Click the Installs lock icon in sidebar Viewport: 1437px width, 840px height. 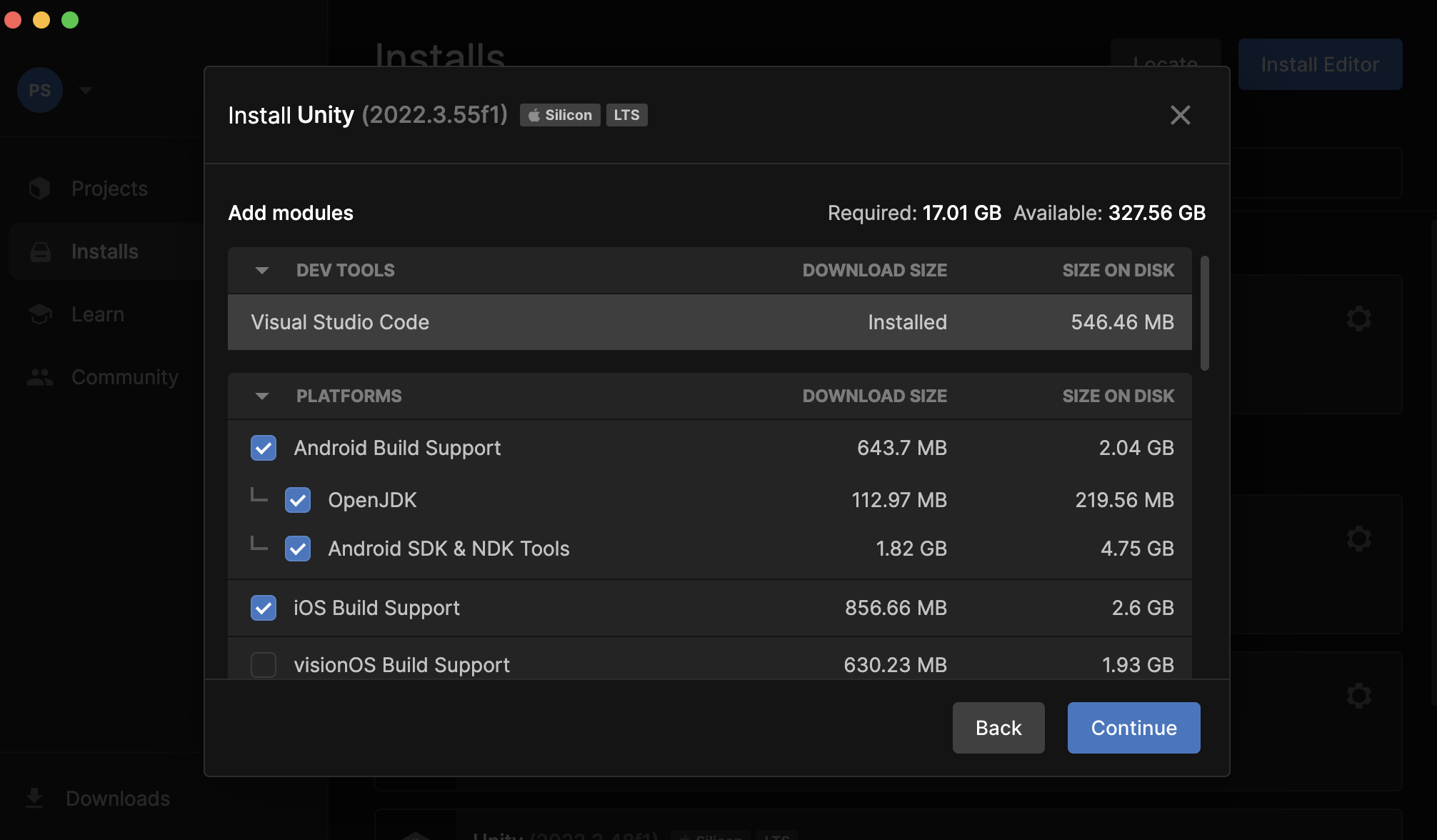pos(41,251)
